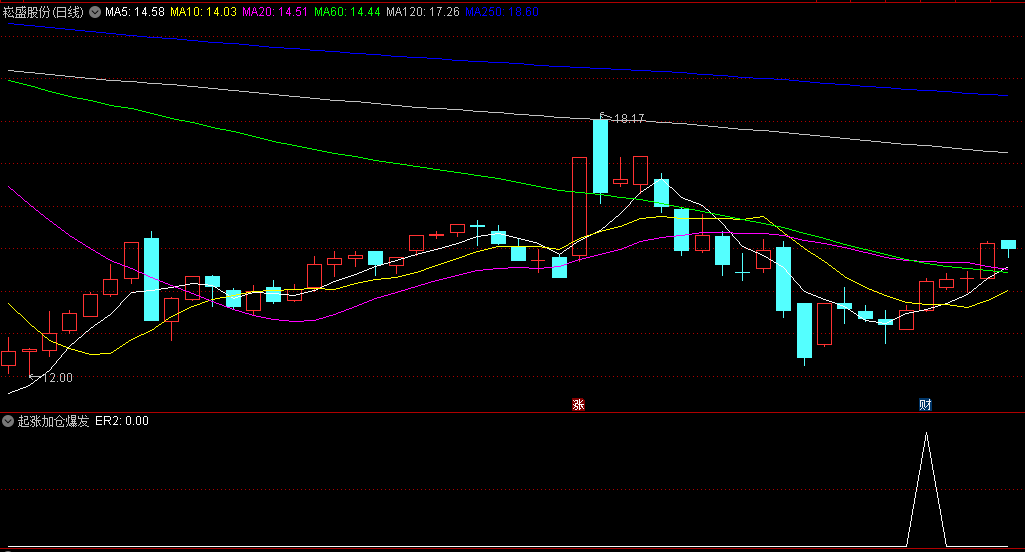This screenshot has height=552, width=1025.
Task: Select the MA120: 17.26 label
Action: click(423, 12)
